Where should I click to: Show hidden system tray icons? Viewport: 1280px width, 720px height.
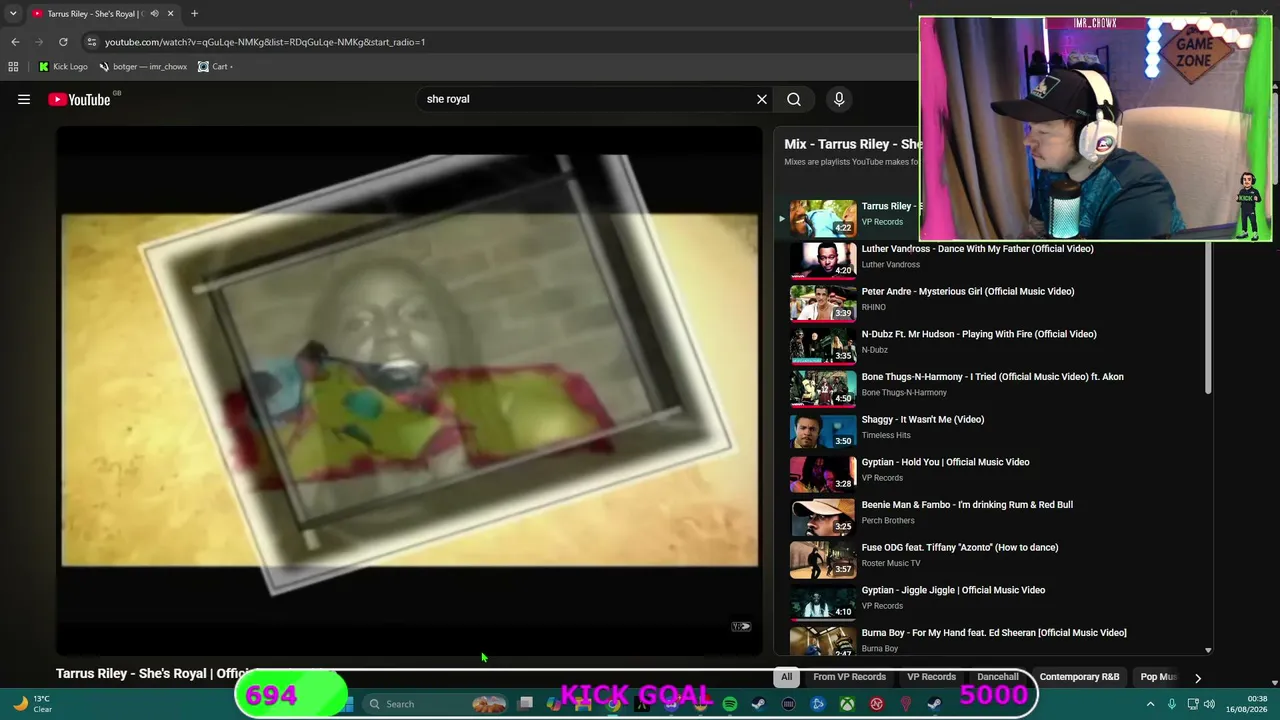pyautogui.click(x=1150, y=704)
